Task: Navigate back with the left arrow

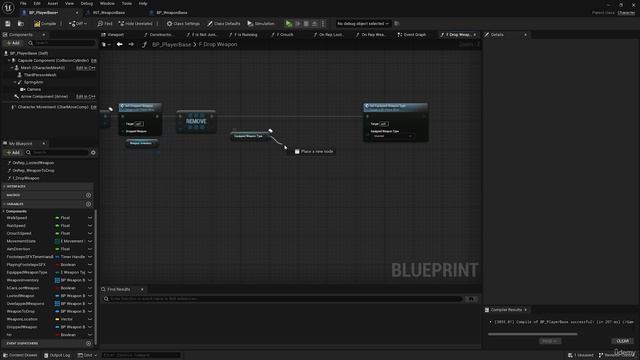Action: (x=119, y=44)
